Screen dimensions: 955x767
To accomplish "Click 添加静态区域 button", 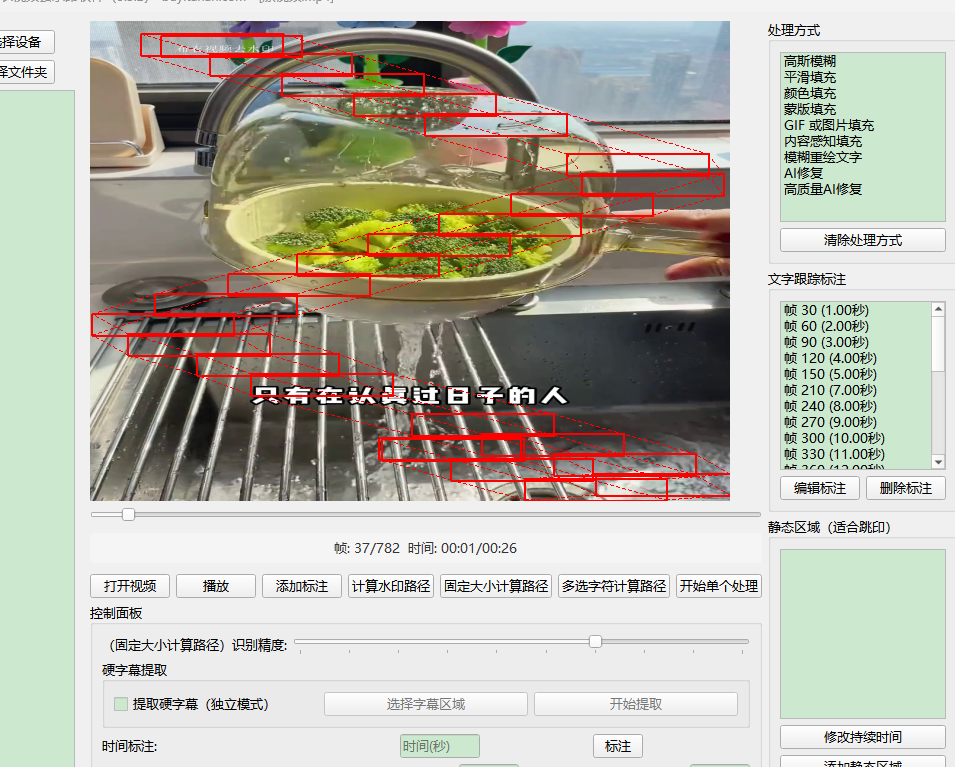I will [x=862, y=762].
